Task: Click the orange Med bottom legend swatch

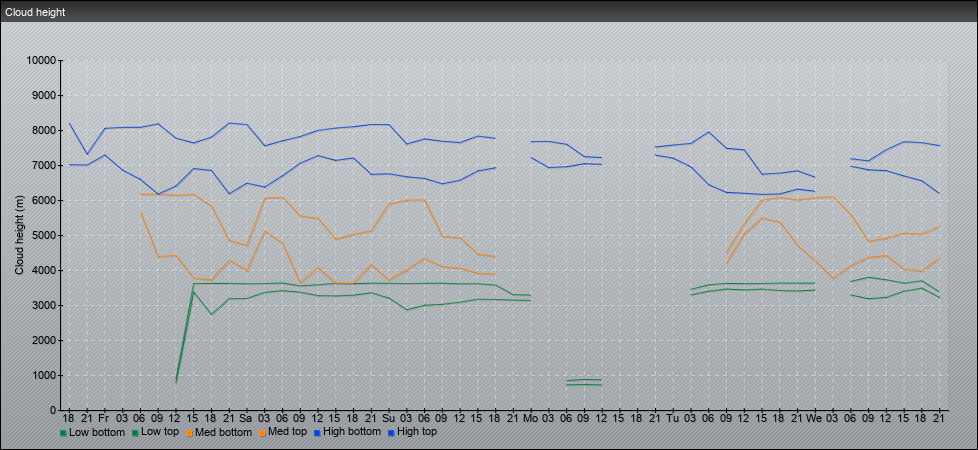Action: pos(189,433)
